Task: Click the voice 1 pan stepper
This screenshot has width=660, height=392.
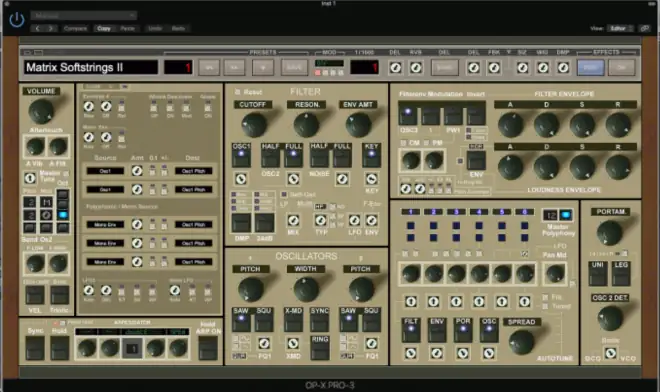Action: [x=411, y=301]
